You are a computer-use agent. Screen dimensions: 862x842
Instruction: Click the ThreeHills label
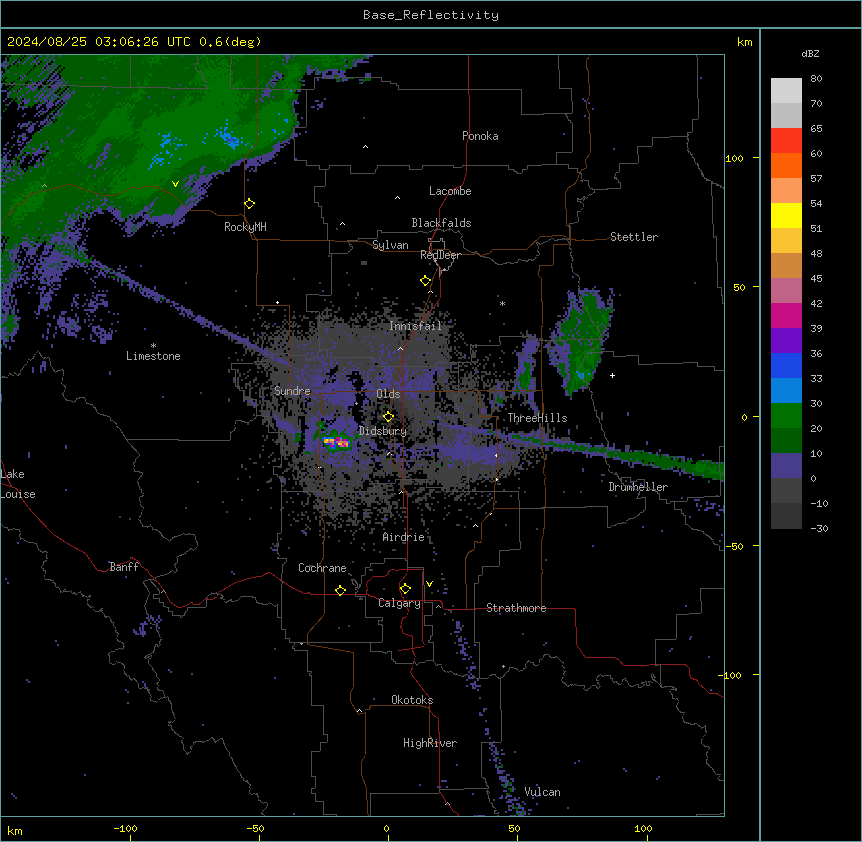coord(537,418)
